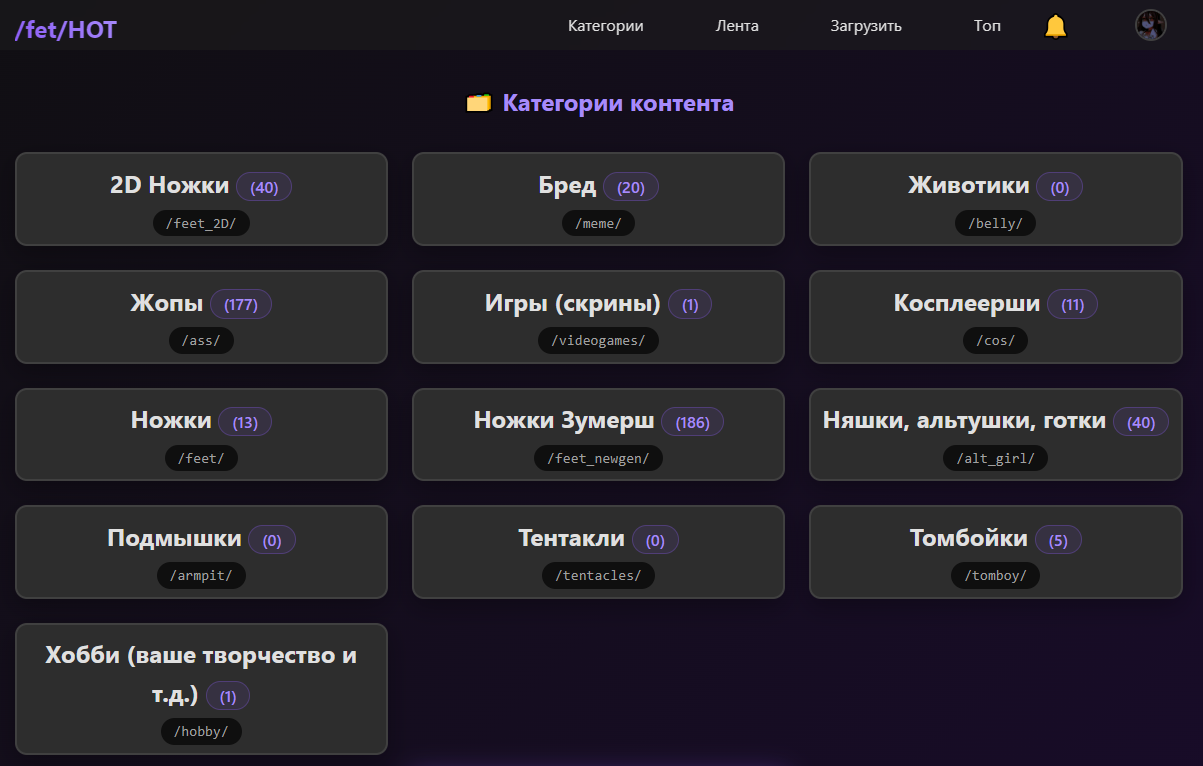The image size is (1203, 766).
Task: Click the /fet/HOT site logo
Action: click(x=66, y=30)
